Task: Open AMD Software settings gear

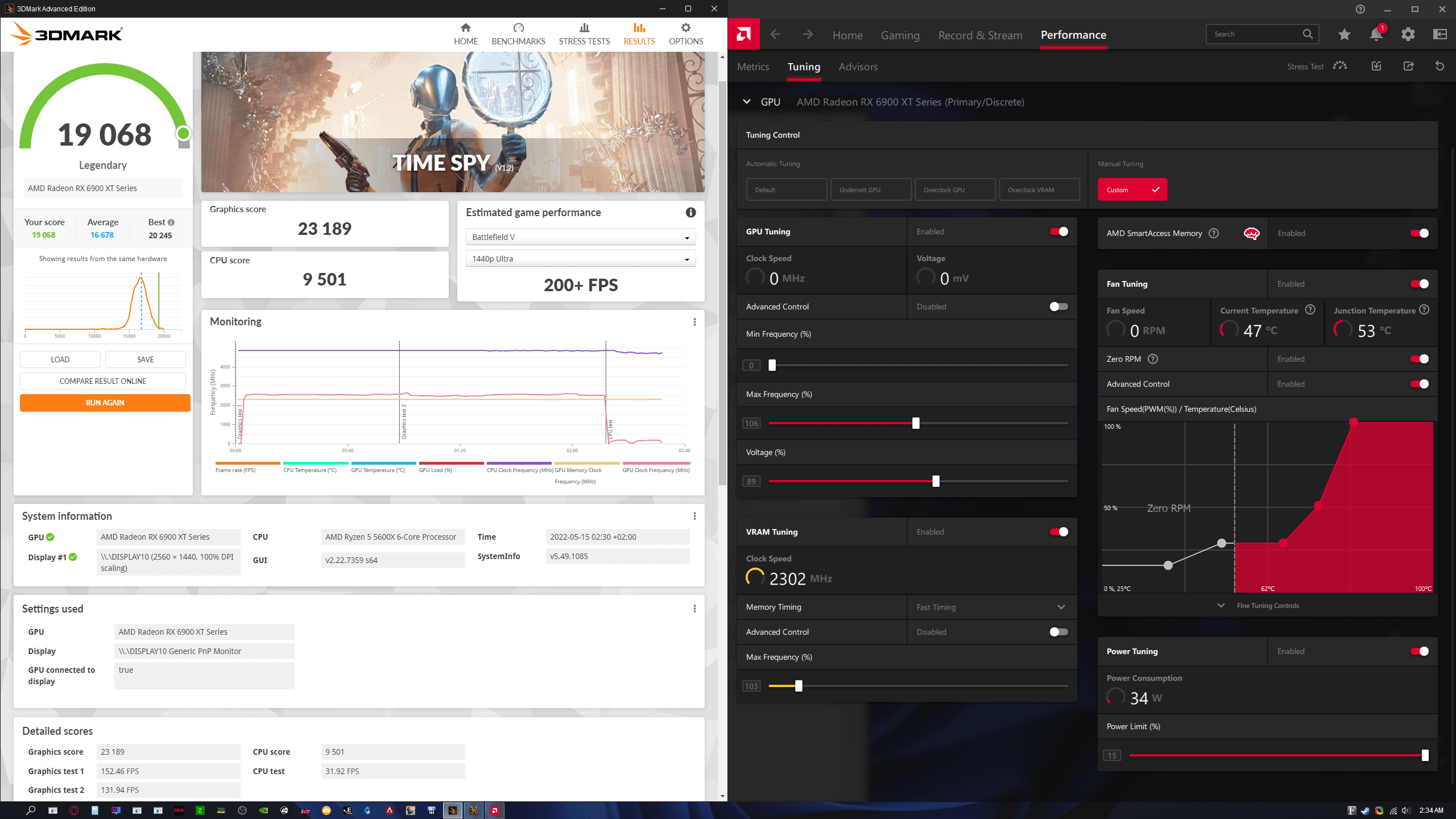Action: coord(1408,34)
